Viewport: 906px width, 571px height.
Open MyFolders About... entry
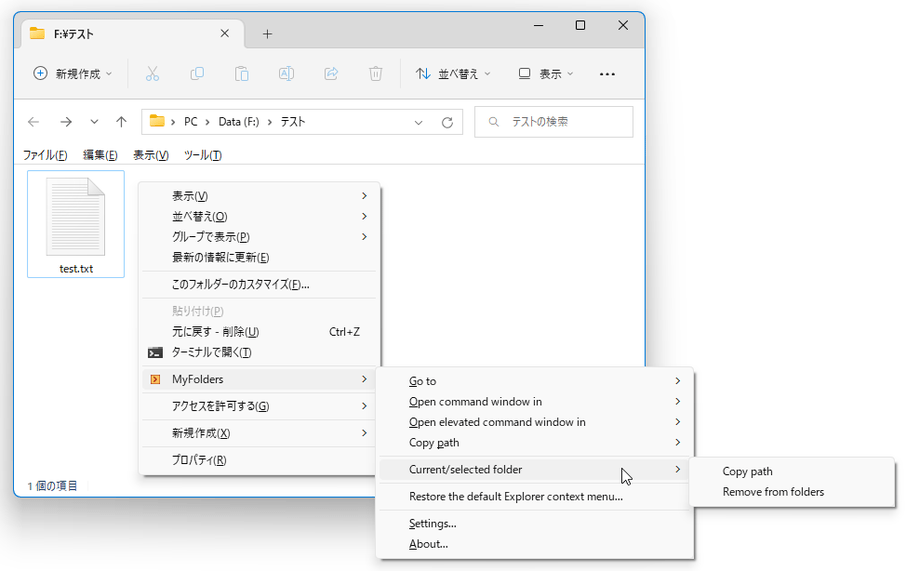[x=535, y=544]
